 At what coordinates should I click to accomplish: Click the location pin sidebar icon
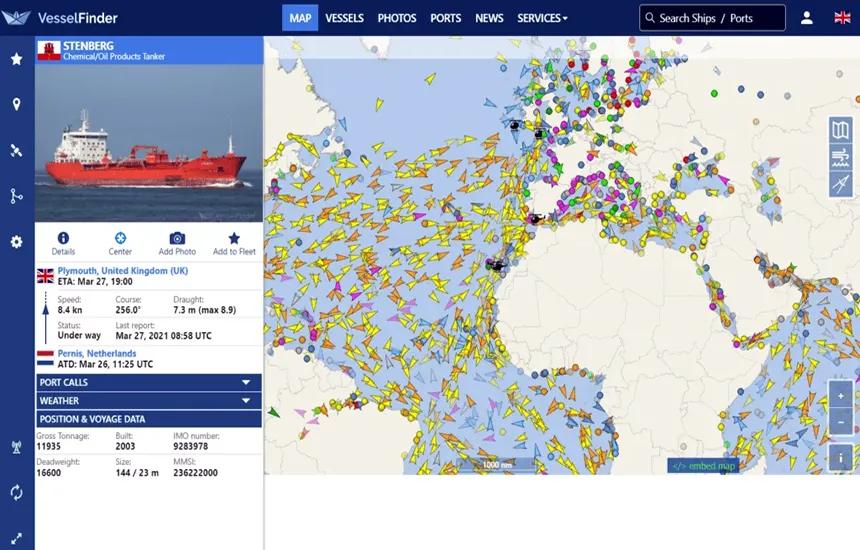(16, 105)
